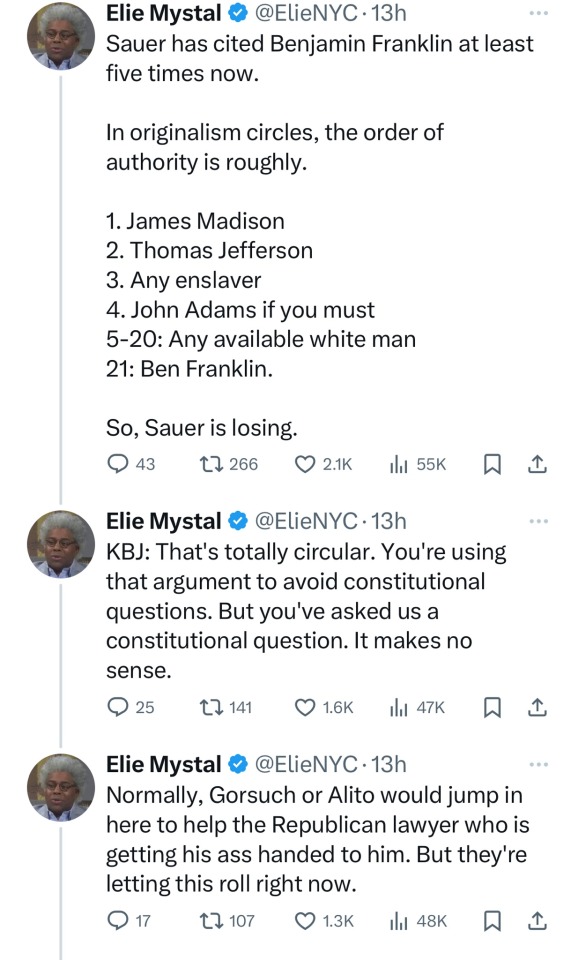Open @ElieNYC handle on KBJ tweet
The height and width of the screenshot is (960, 578).
(x=305, y=521)
